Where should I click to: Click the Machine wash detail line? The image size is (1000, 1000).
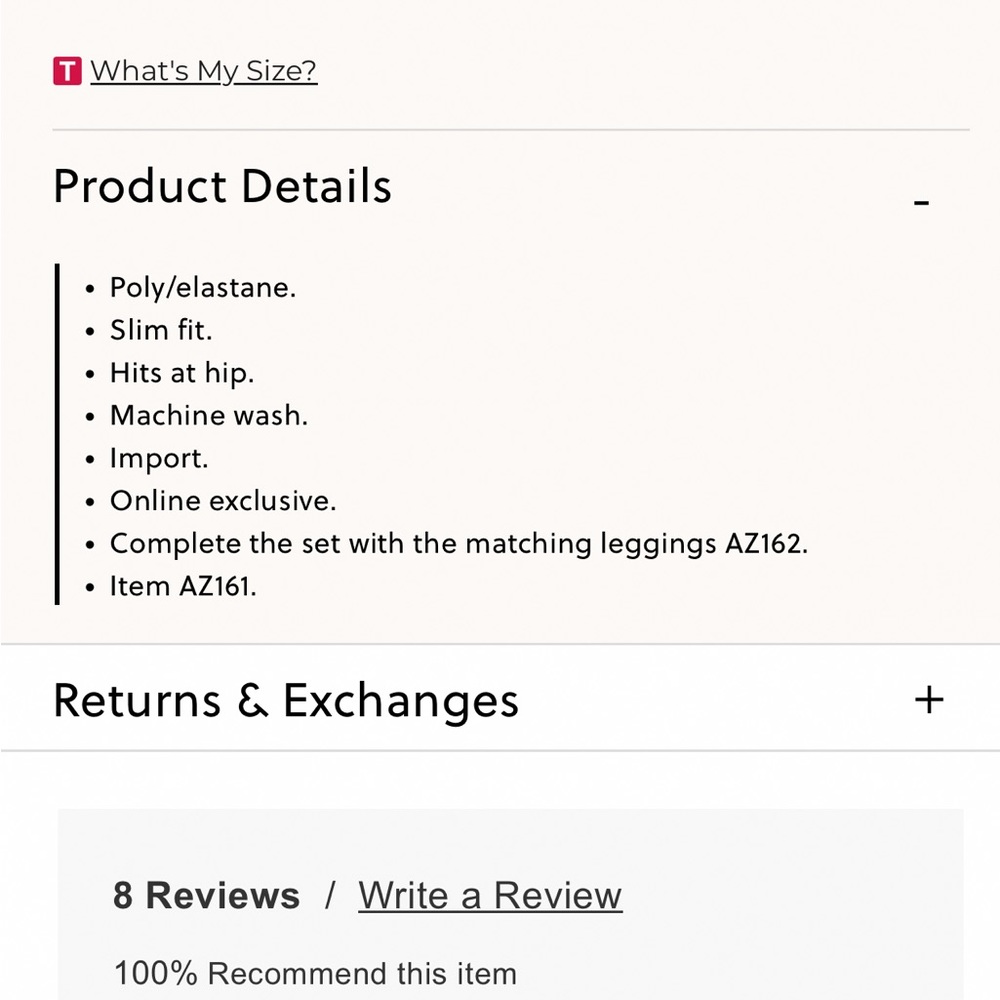click(x=209, y=415)
